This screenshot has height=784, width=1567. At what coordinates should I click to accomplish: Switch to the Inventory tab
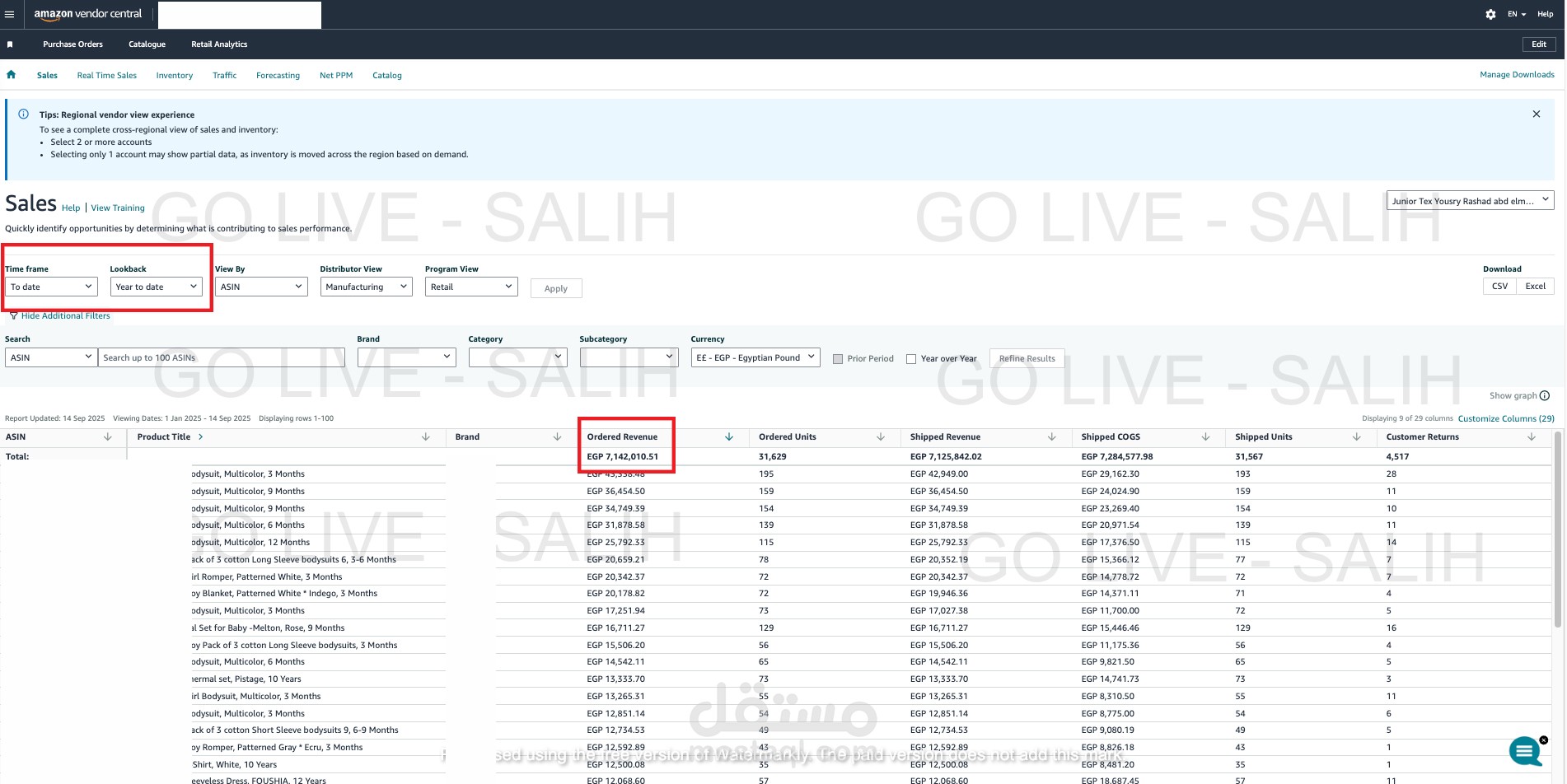click(x=175, y=76)
